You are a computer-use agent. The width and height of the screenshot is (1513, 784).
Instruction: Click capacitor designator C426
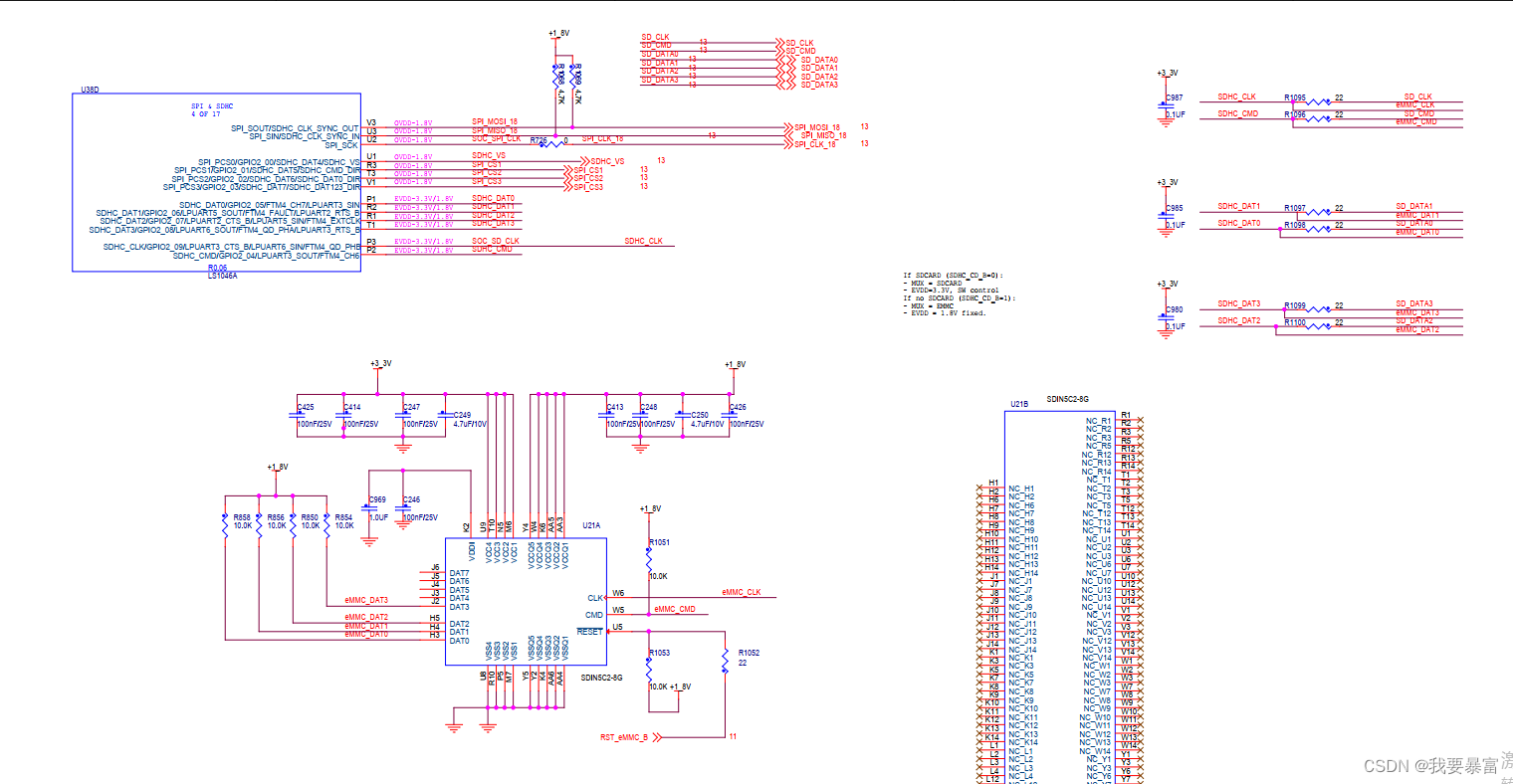[738, 407]
